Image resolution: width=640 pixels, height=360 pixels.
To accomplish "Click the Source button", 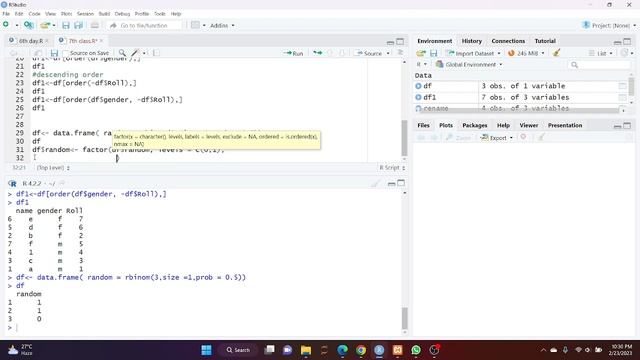I will 369,53.
